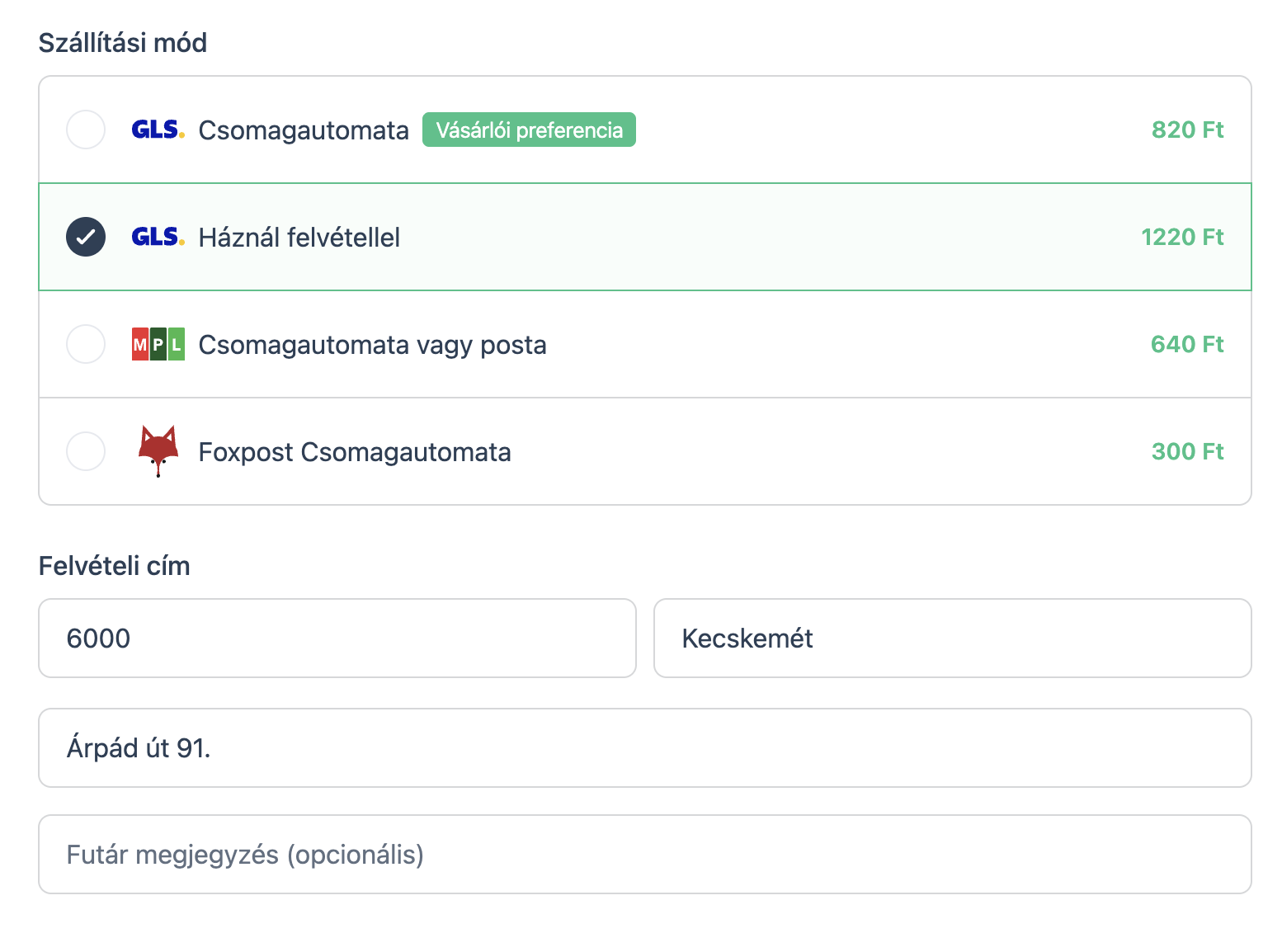Screen dimensions: 1282x952
Task: Click the Foxpost Csomagautomata option text
Action: pyautogui.click(x=355, y=452)
